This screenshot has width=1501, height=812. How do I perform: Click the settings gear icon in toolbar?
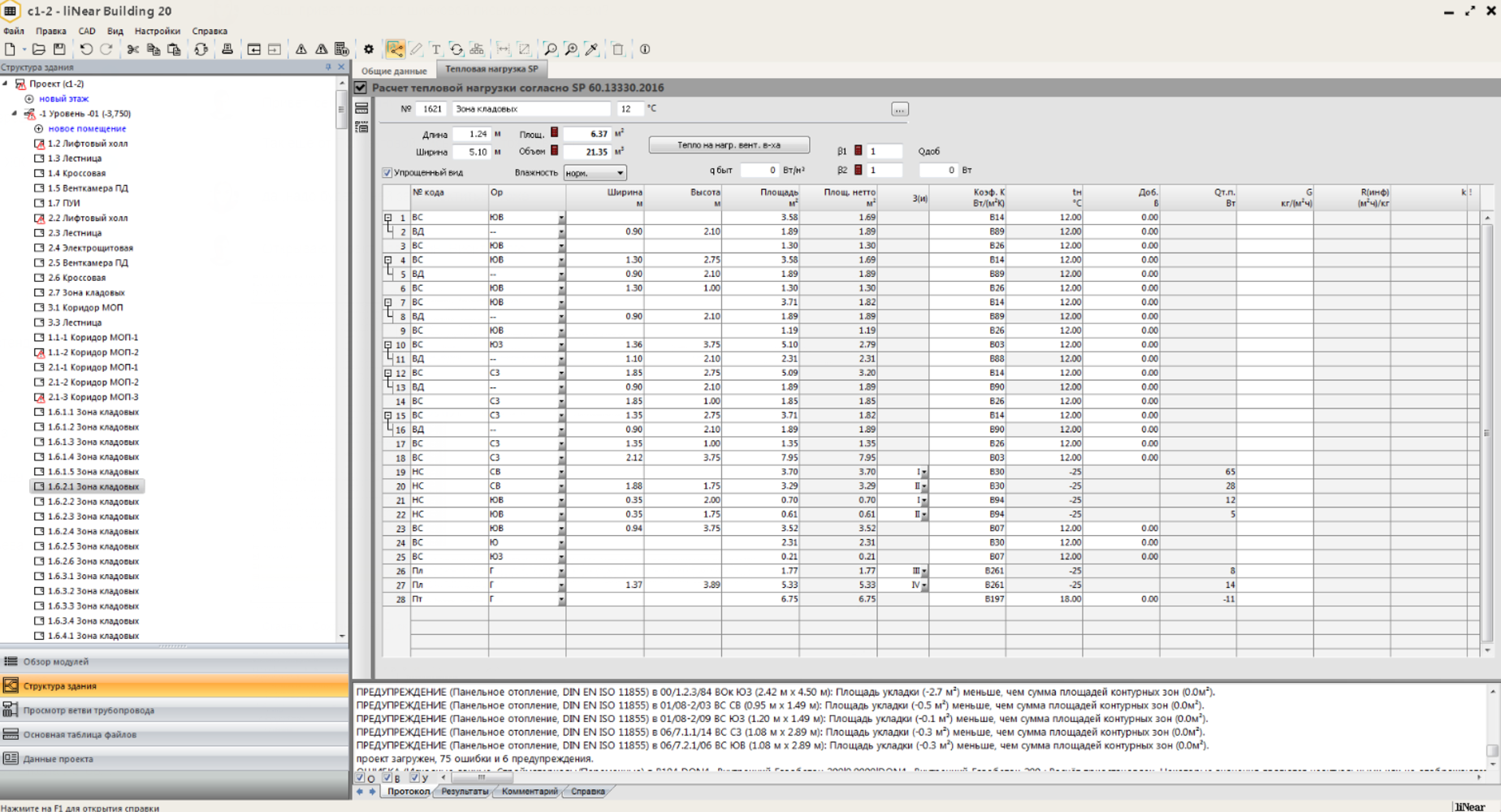point(370,50)
